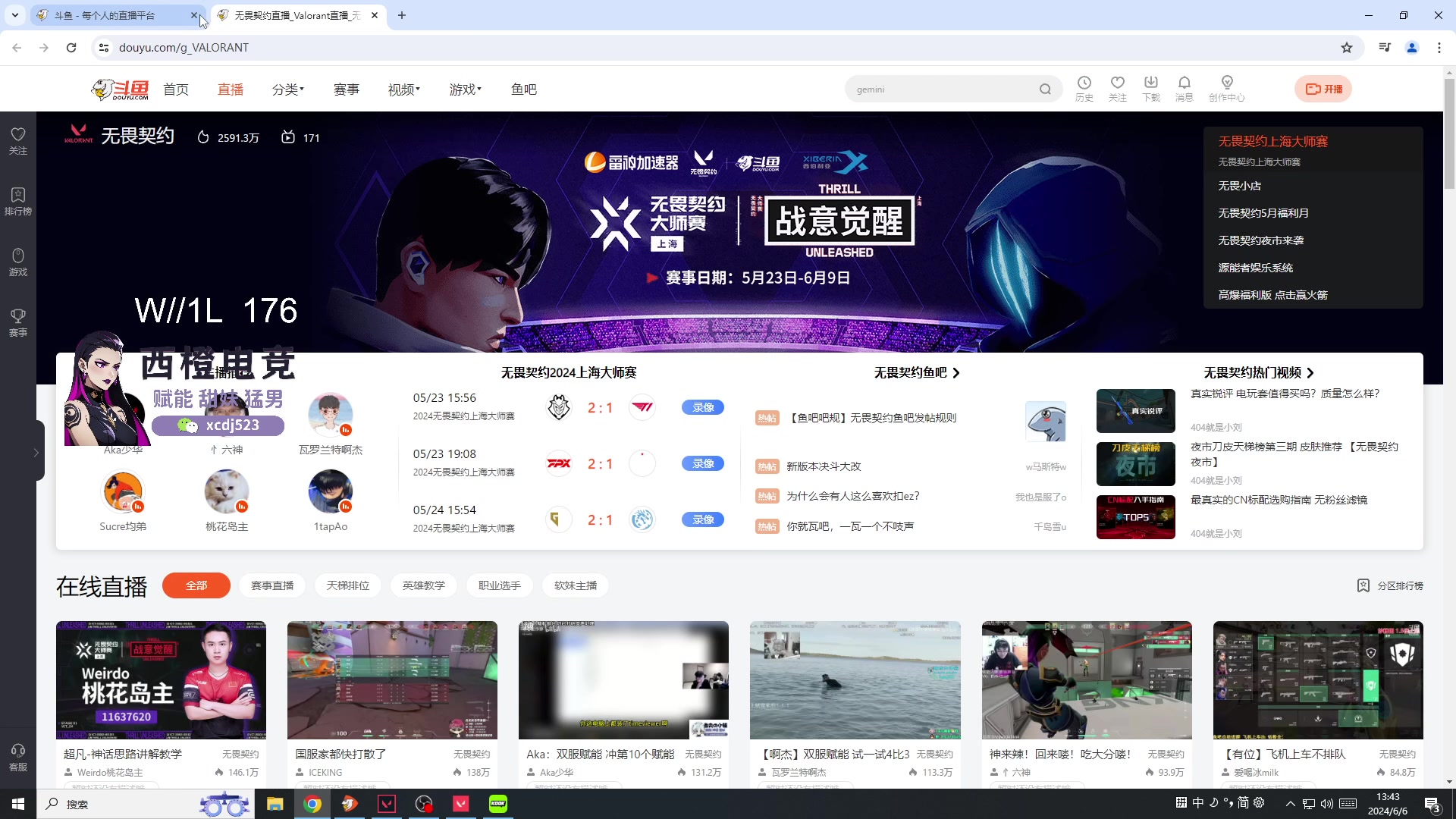The height and width of the screenshot is (819, 1456).
Task: Open the 历史 history icon
Action: pos(1084,89)
